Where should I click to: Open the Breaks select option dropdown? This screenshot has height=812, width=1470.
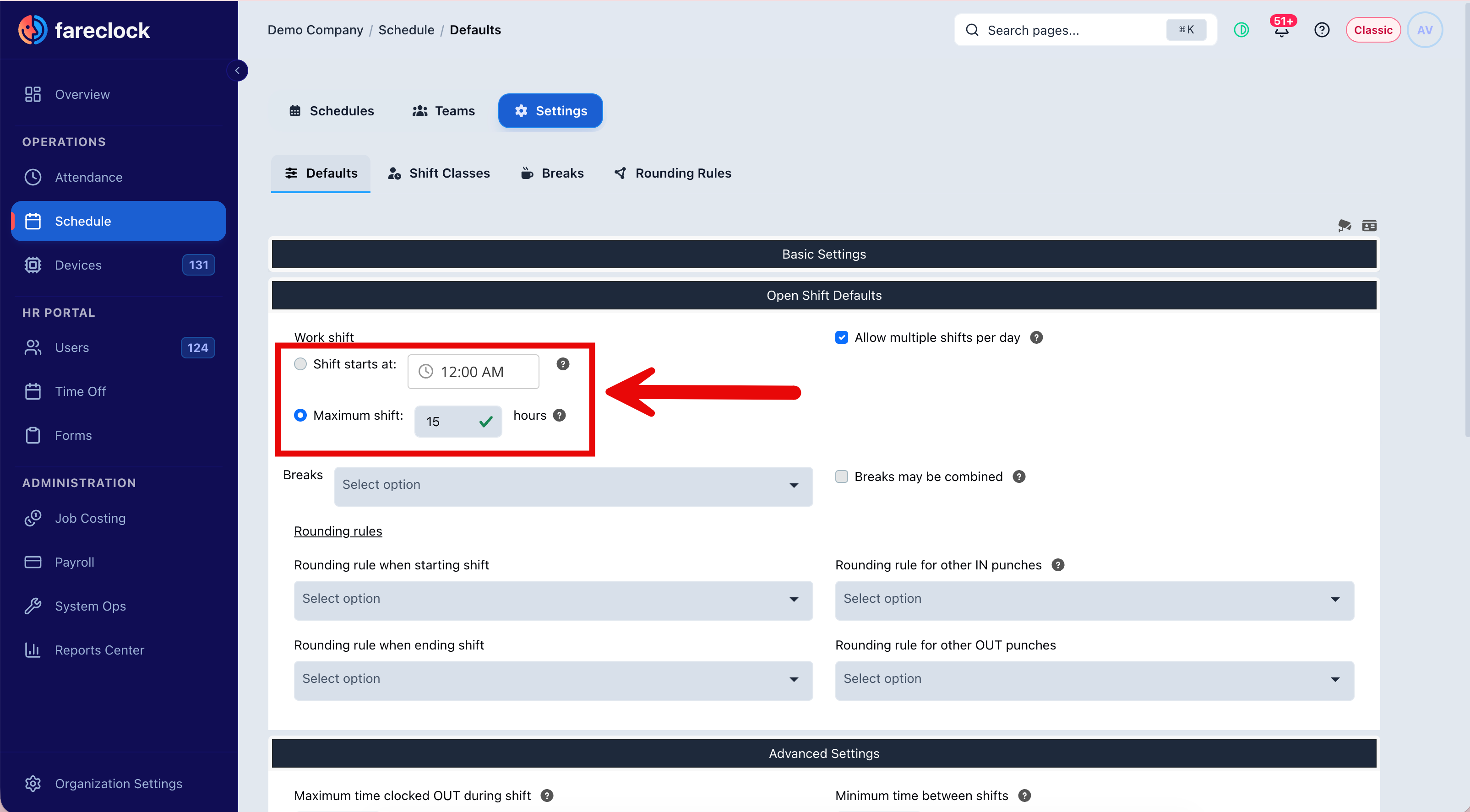[x=573, y=486]
